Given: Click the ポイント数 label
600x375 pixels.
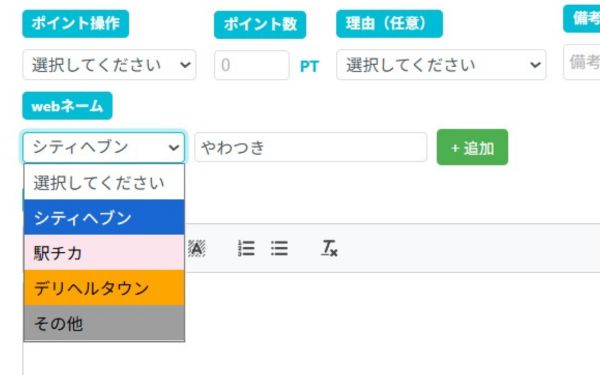Looking at the screenshot, I should click(260, 25).
